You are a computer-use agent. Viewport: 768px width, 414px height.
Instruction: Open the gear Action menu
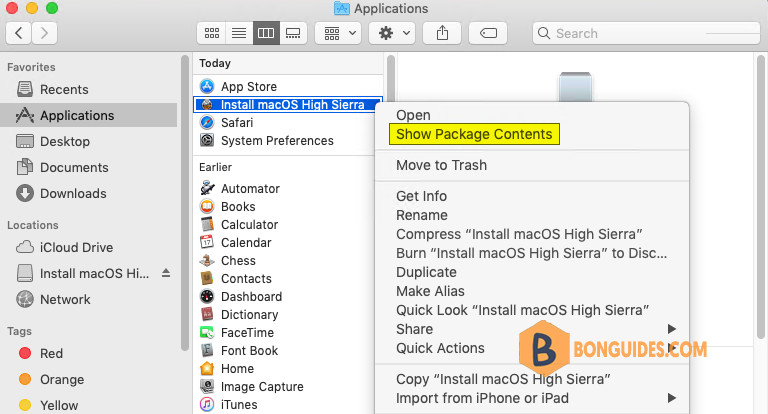(x=392, y=33)
